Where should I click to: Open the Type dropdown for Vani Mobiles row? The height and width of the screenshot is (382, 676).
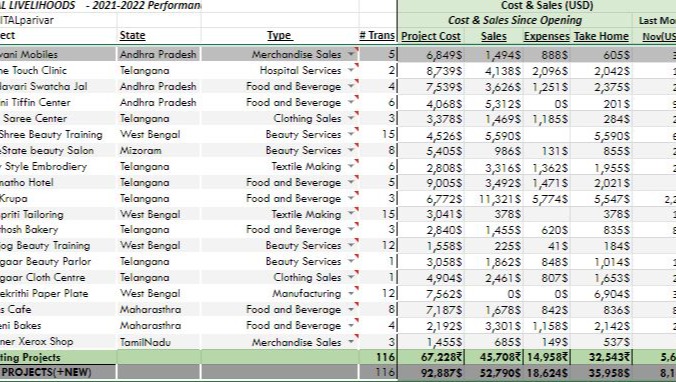[x=352, y=54]
